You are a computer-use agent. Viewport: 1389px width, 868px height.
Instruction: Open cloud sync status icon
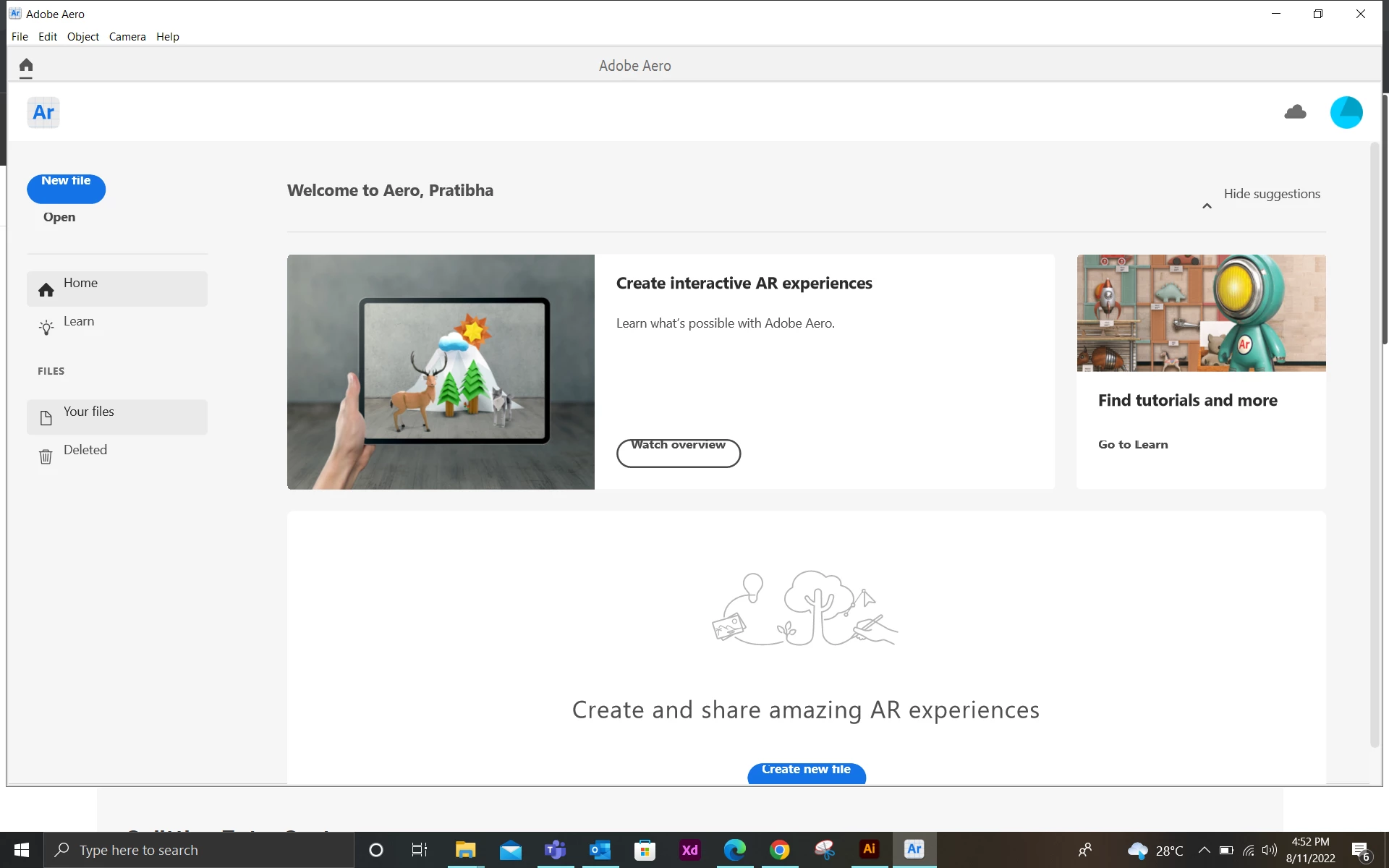point(1295,112)
